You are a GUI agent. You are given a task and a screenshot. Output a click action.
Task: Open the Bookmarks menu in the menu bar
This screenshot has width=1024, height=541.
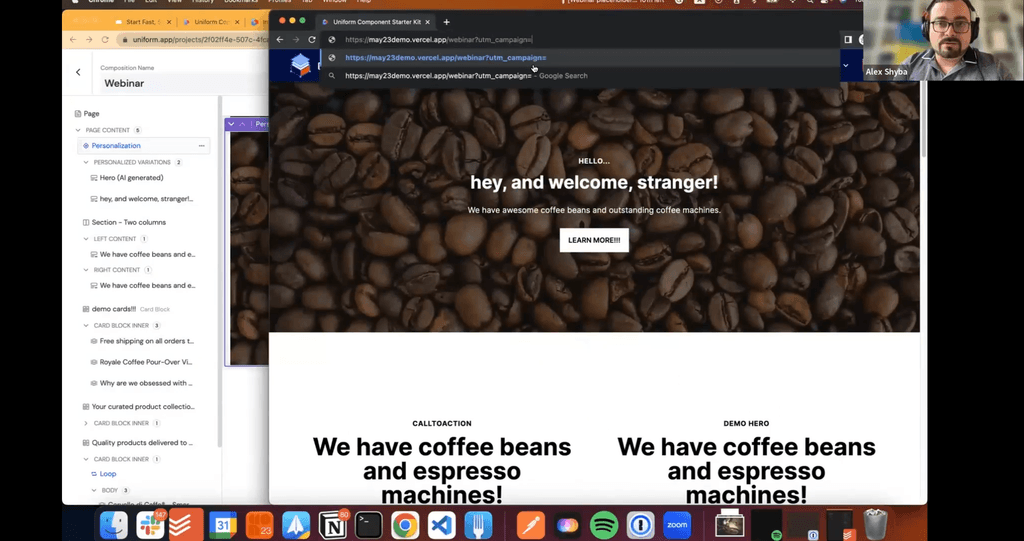241,2
